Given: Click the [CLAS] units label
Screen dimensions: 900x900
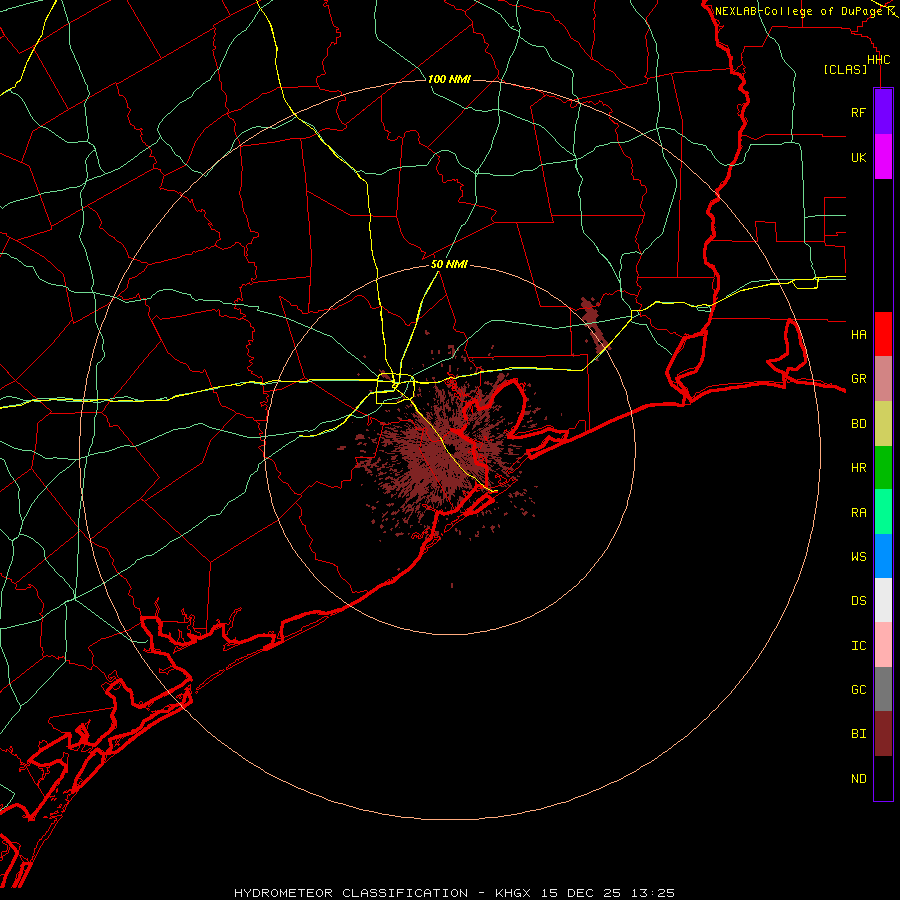Looking at the screenshot, I should click(x=845, y=69).
